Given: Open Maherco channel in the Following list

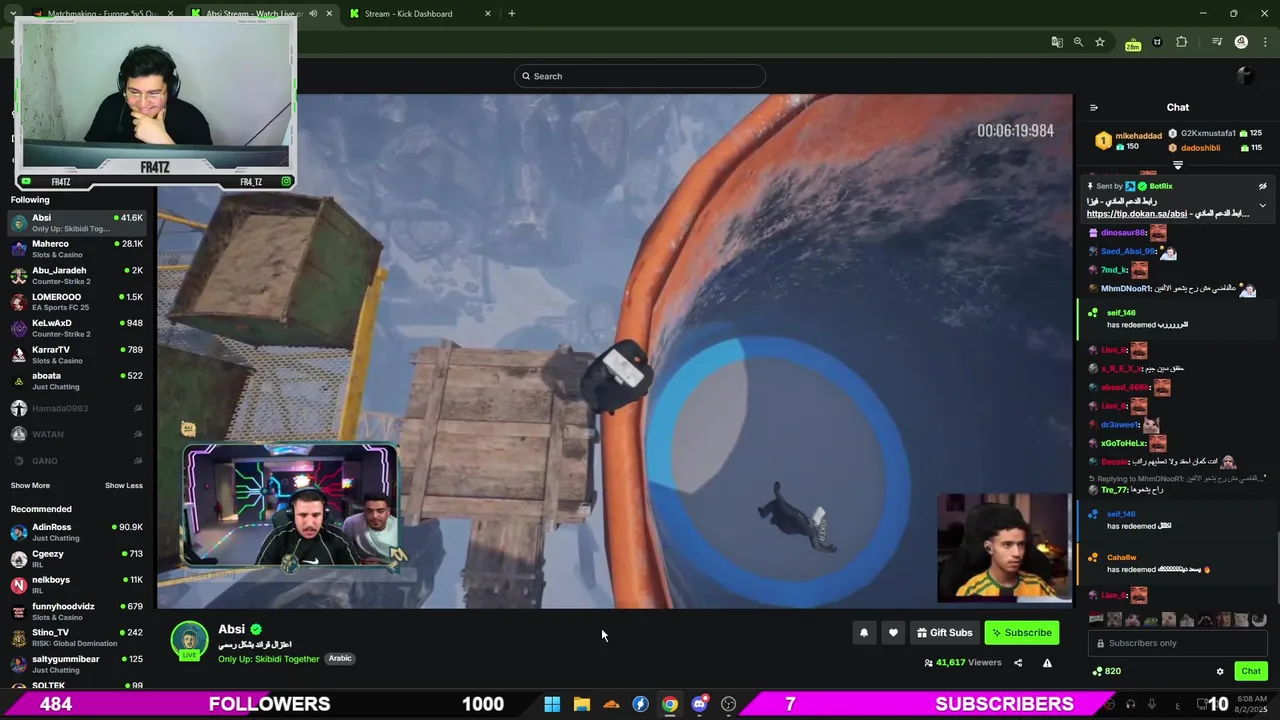Looking at the screenshot, I should pos(78,248).
